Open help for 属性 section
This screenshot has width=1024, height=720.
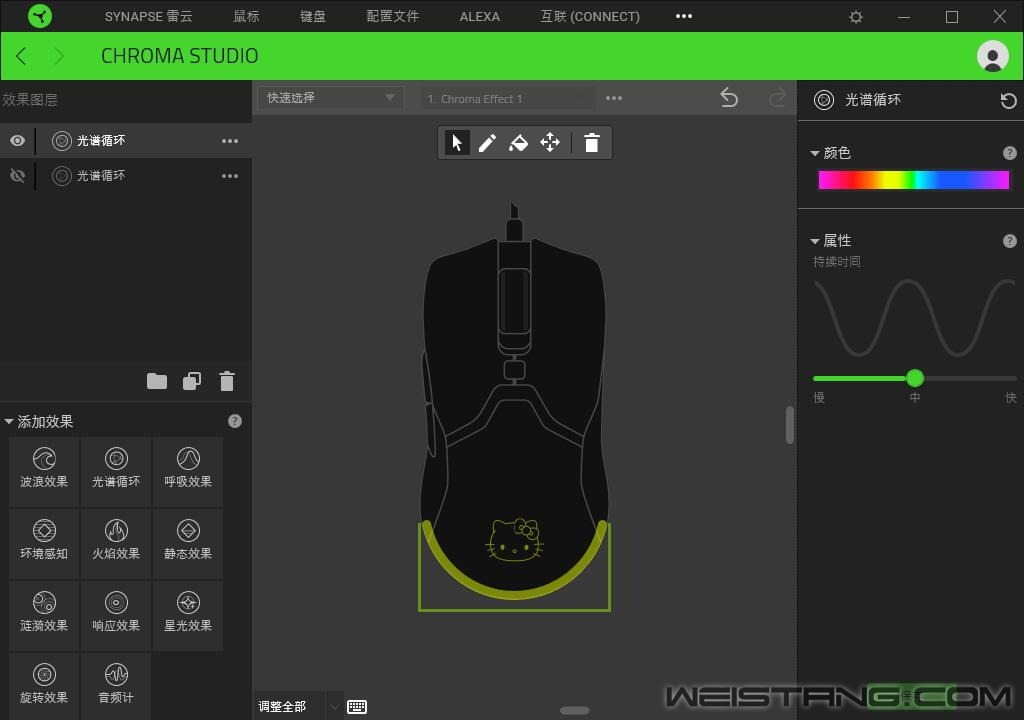click(x=1010, y=241)
